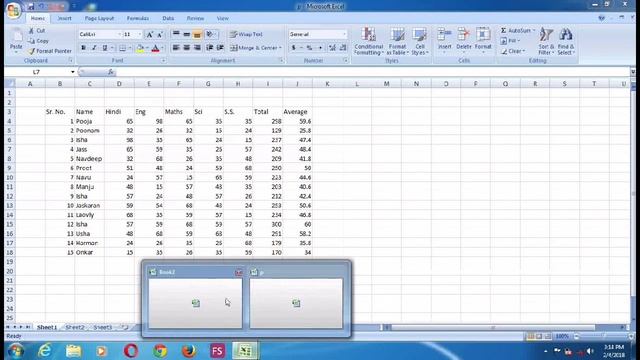Activate the Format Painter
Screen dimensions: 640x360
click(x=50, y=51)
